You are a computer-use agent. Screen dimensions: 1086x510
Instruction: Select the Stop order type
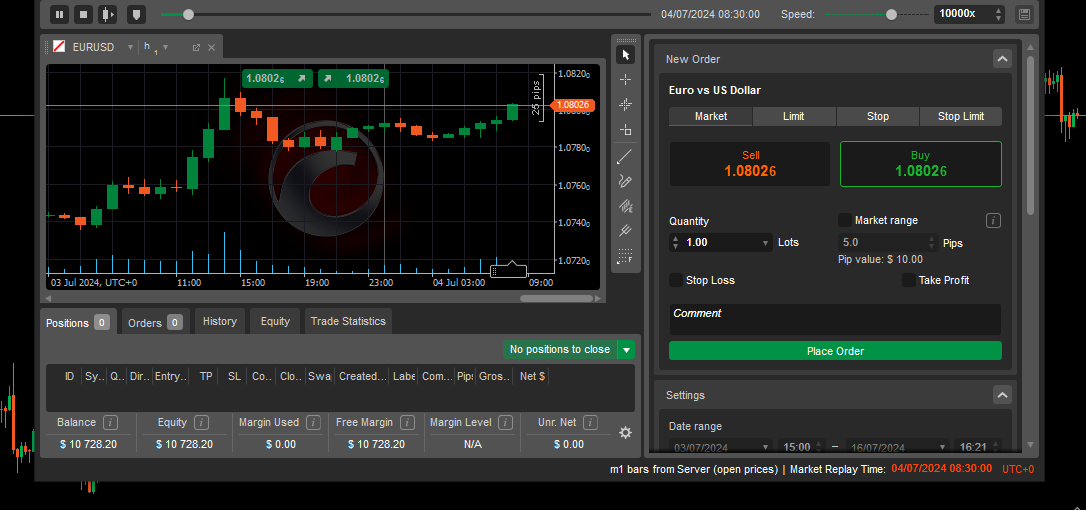point(878,116)
